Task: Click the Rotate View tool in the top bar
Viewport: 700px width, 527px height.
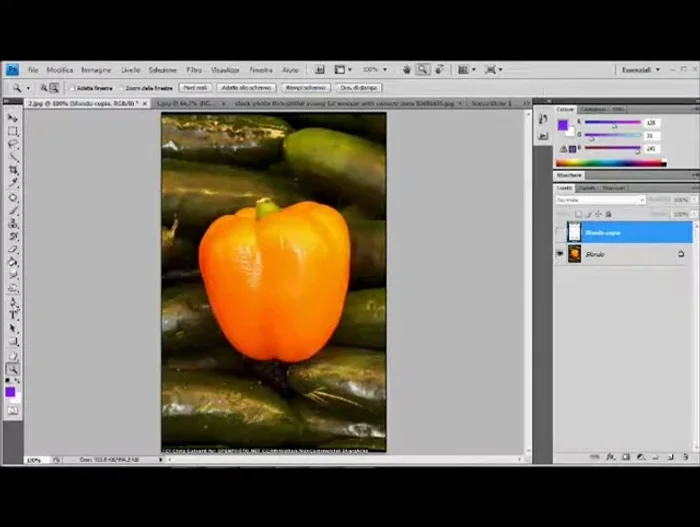Action: click(439, 70)
